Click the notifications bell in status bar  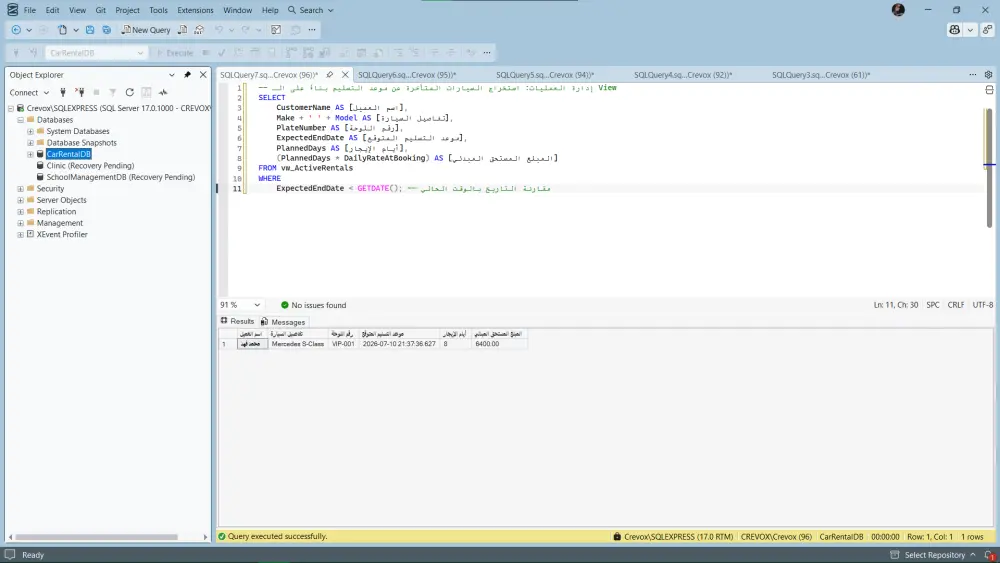pyautogui.click(x=989, y=555)
